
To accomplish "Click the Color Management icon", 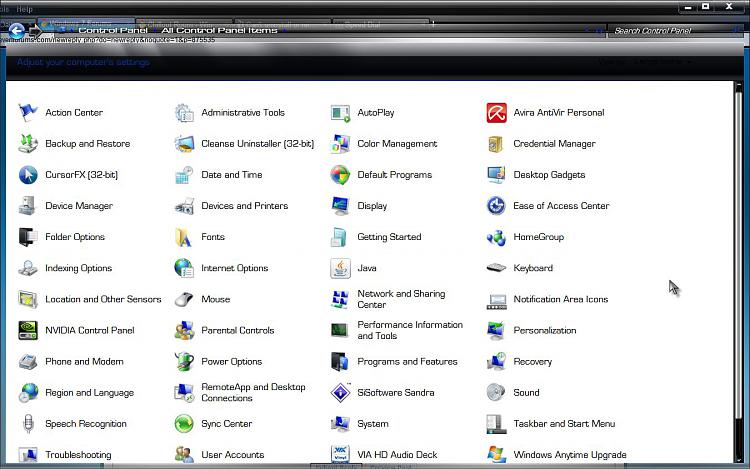I will (x=340, y=144).
